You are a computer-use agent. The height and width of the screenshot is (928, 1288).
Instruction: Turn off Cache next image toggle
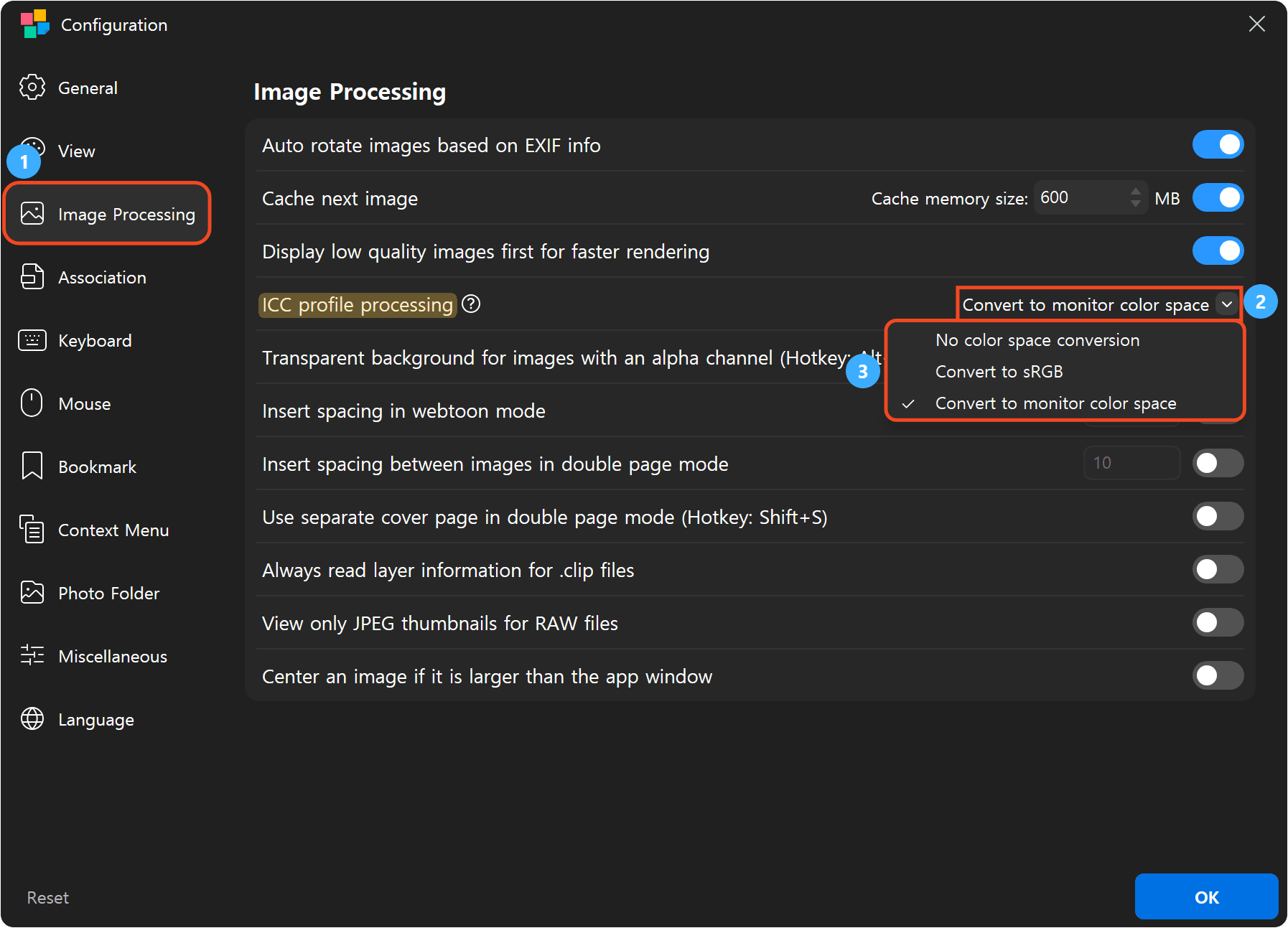coord(1218,198)
